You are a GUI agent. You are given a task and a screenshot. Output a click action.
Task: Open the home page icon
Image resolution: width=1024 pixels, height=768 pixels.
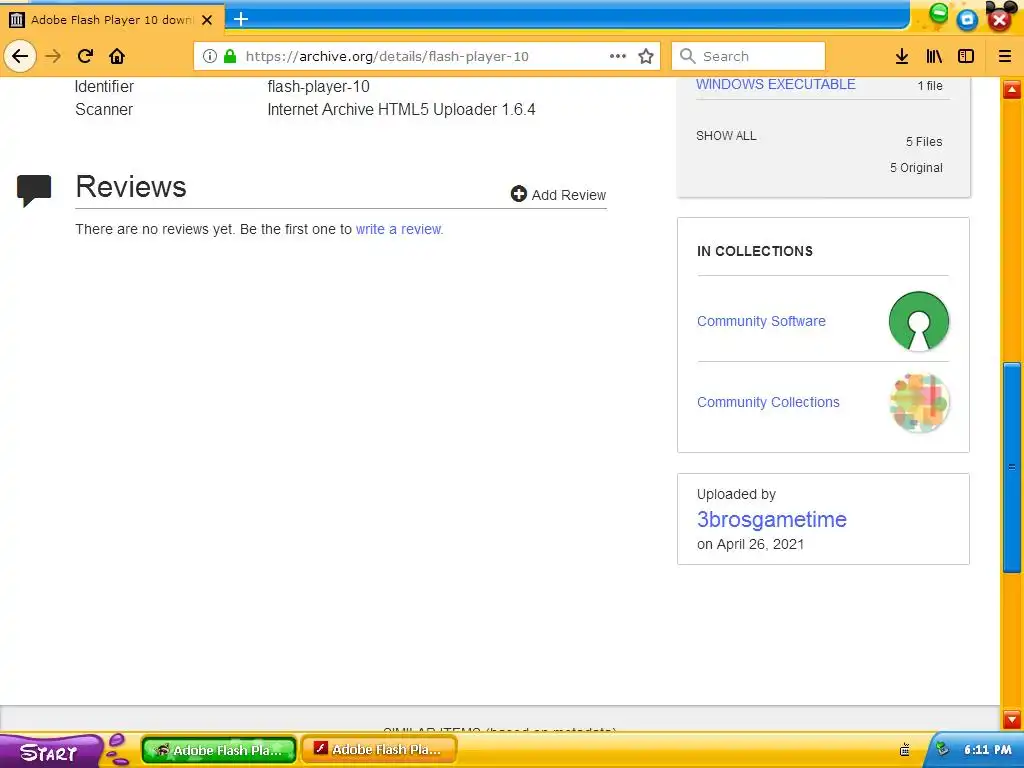coord(117,56)
